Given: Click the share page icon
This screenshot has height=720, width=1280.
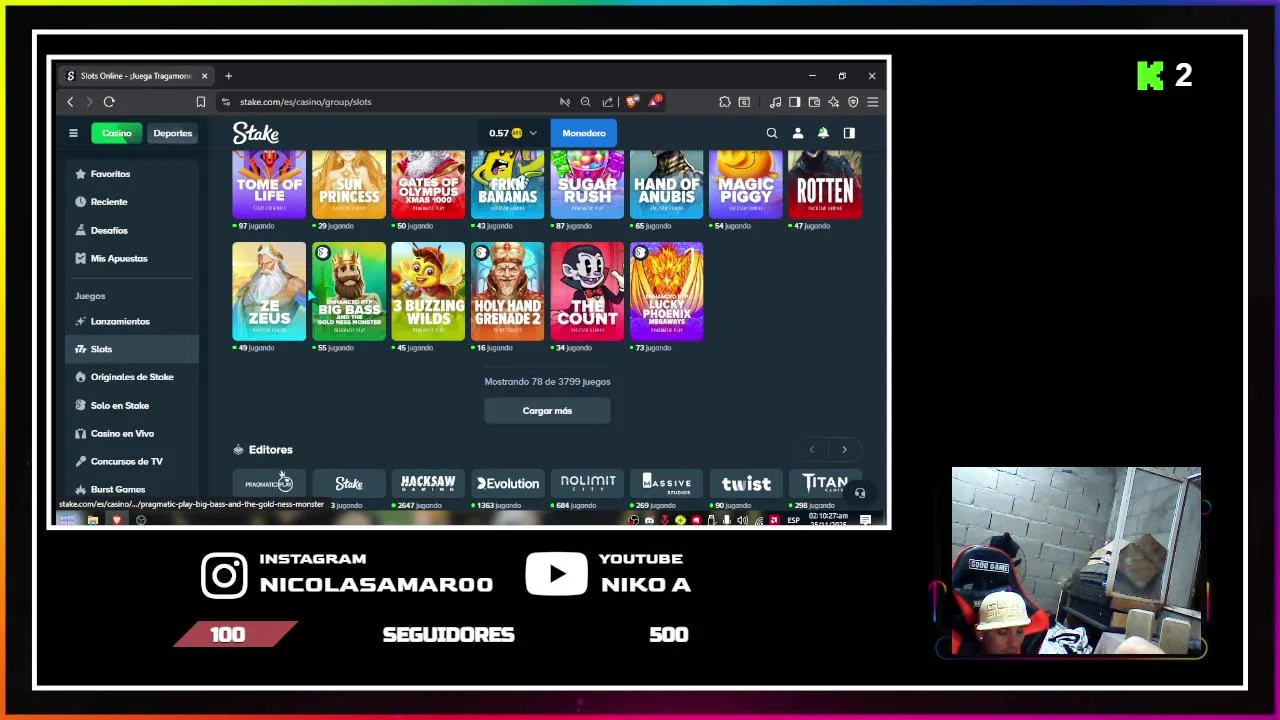Looking at the screenshot, I should pyautogui.click(x=607, y=102).
